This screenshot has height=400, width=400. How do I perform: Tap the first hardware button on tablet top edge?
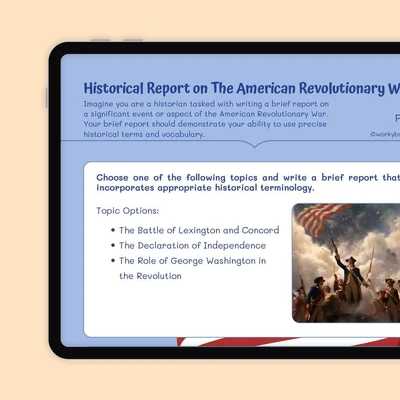[100, 40]
